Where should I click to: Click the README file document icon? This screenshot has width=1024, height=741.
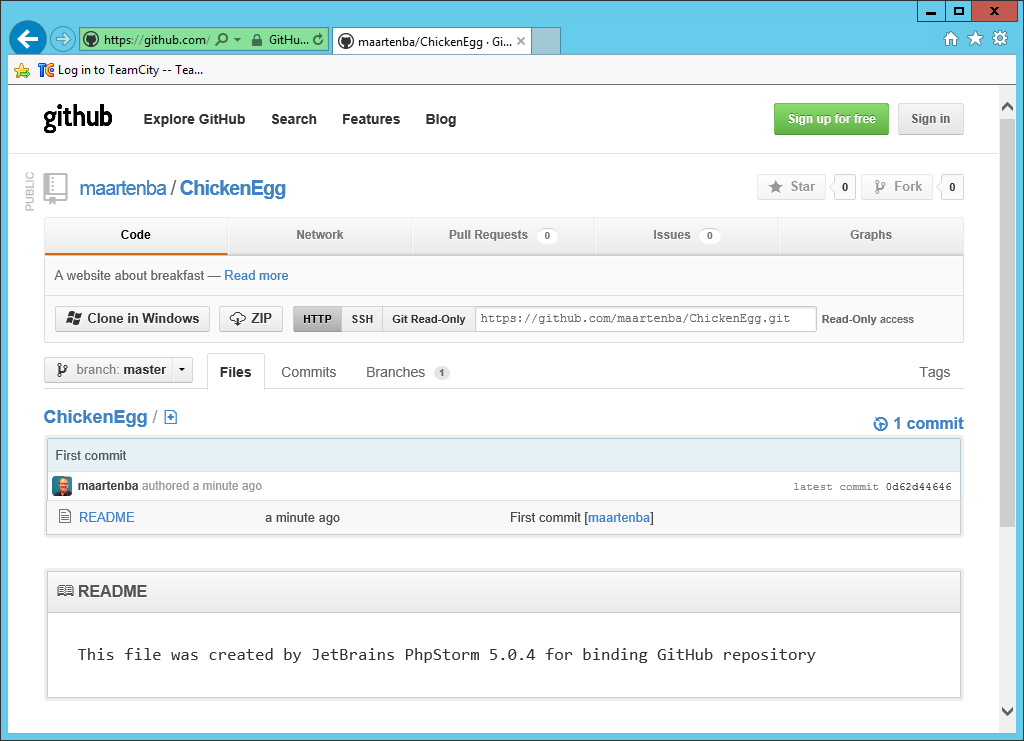click(65, 516)
